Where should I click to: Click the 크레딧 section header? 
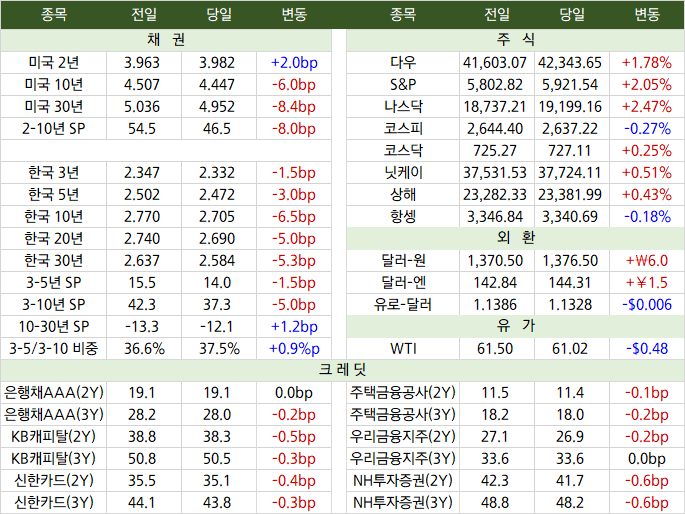click(342, 370)
